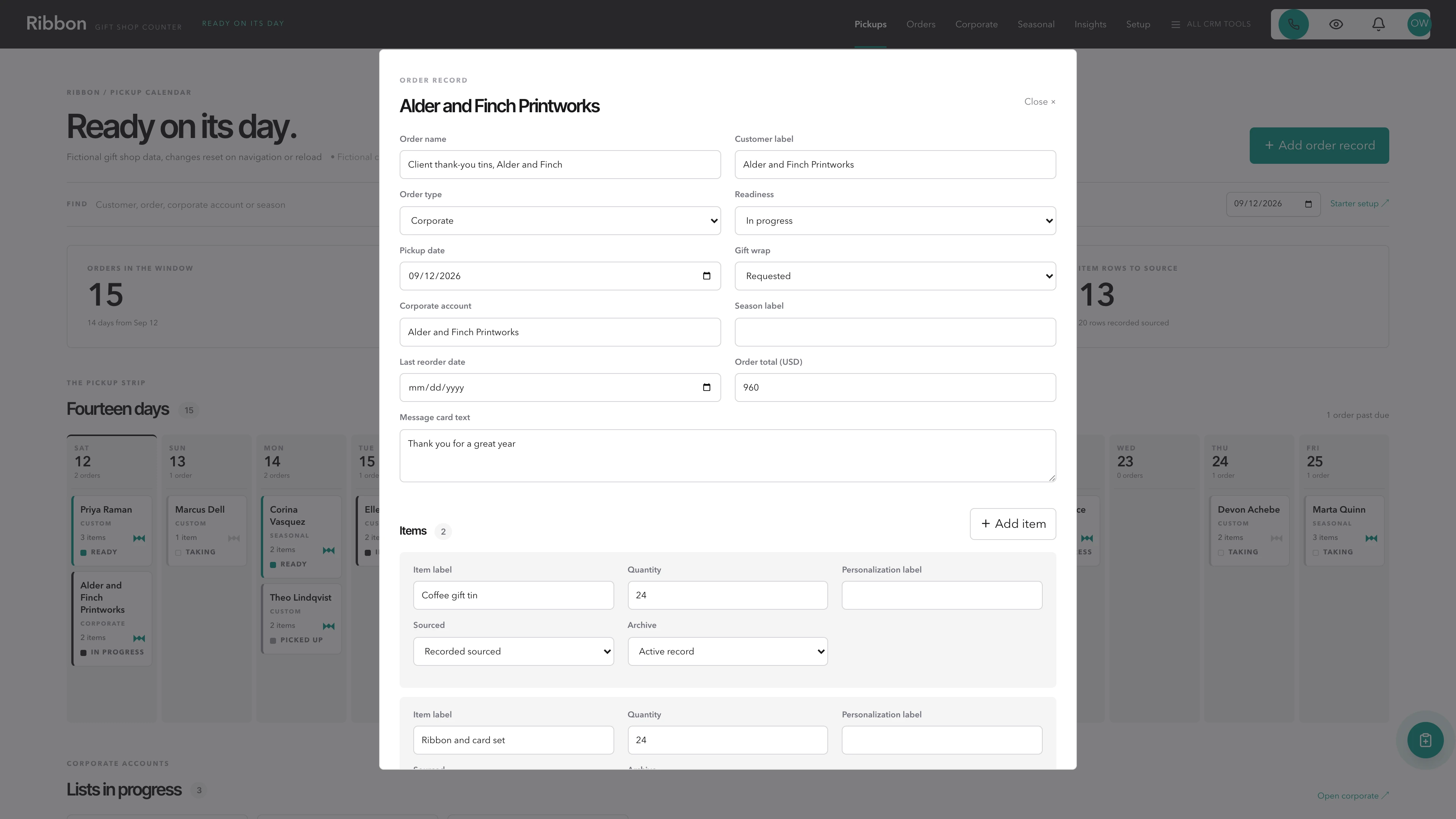Click Quantity field for Ribbon and card set

[728, 740]
